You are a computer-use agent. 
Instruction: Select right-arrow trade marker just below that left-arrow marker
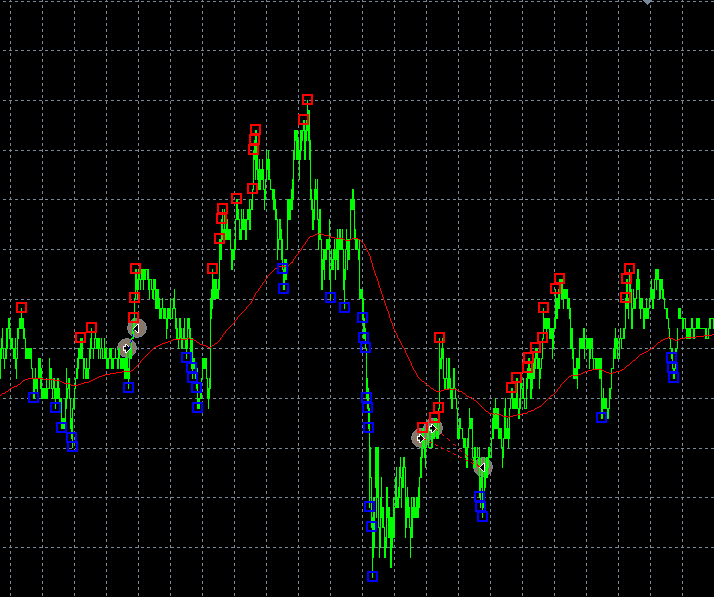(127, 348)
